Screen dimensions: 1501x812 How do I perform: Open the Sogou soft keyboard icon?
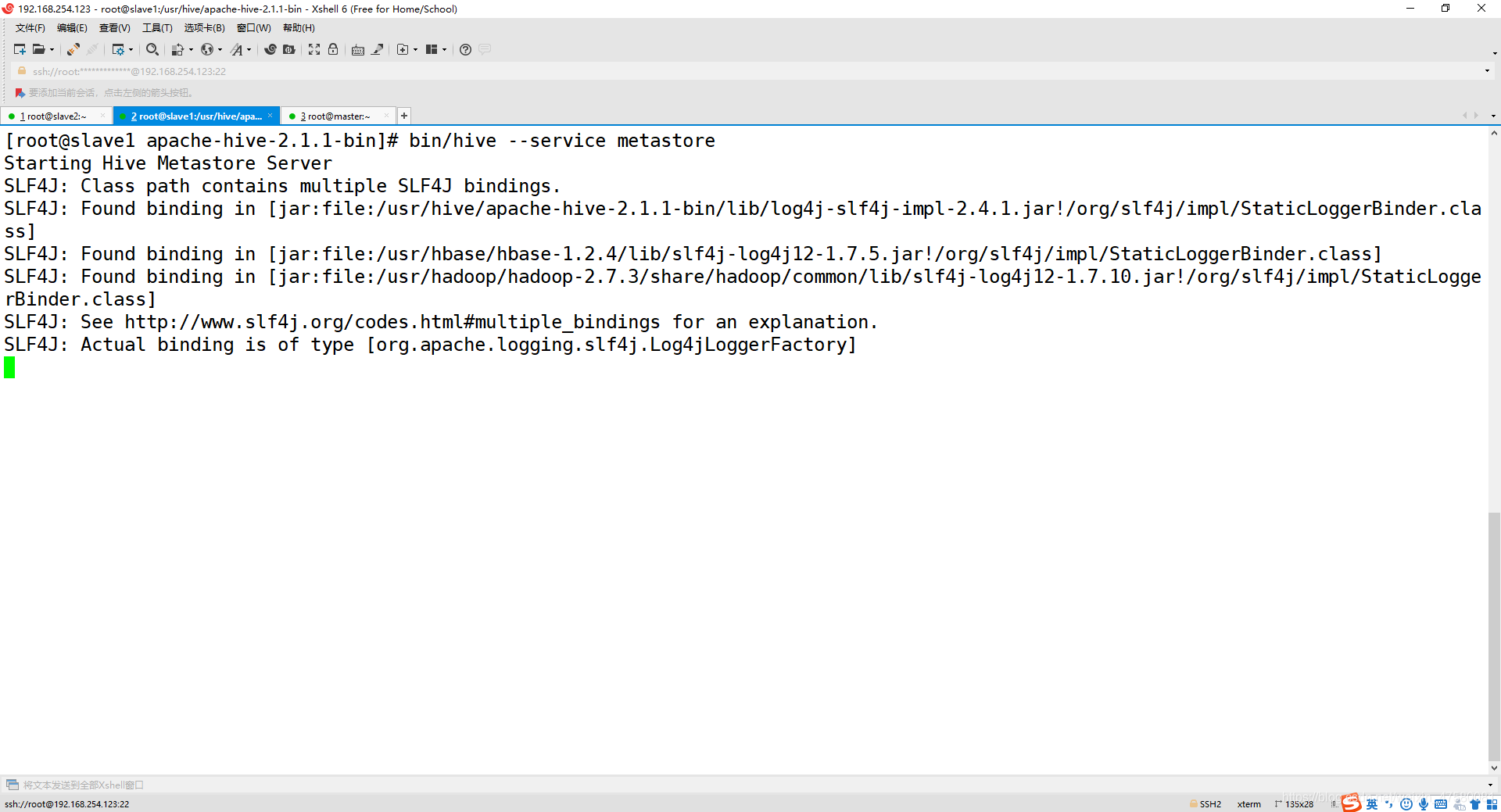point(1441,804)
